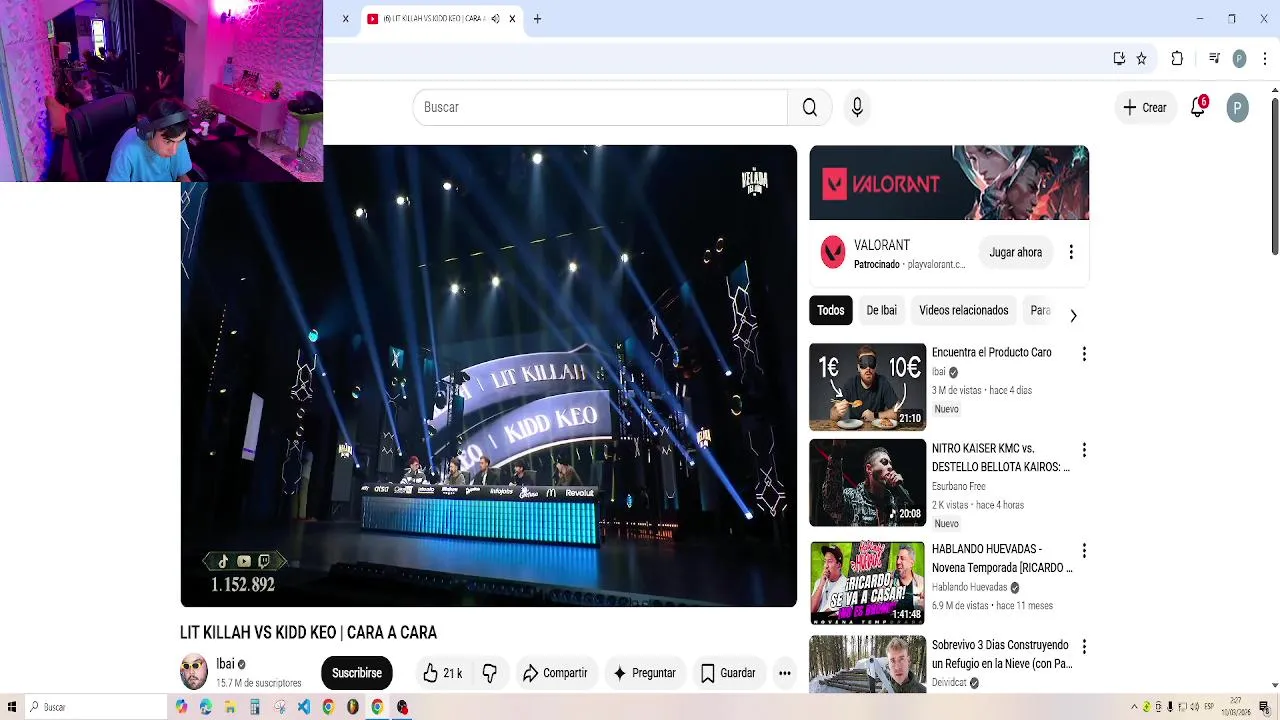This screenshot has width=1280, height=720.
Task: Open more actions ellipsis below video
Action: point(785,673)
